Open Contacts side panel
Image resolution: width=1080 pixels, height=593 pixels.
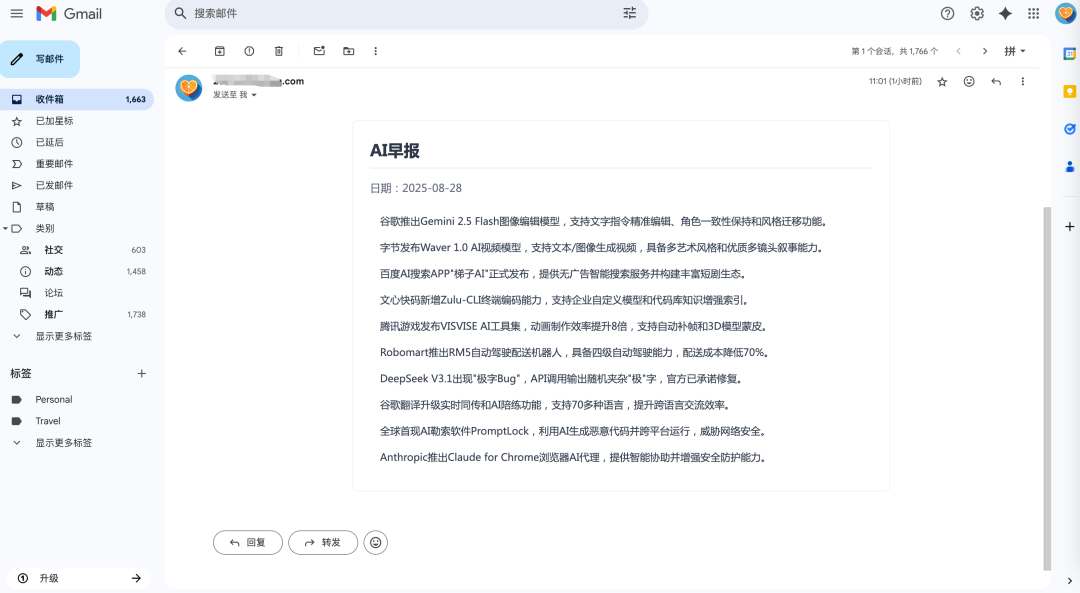[1070, 167]
